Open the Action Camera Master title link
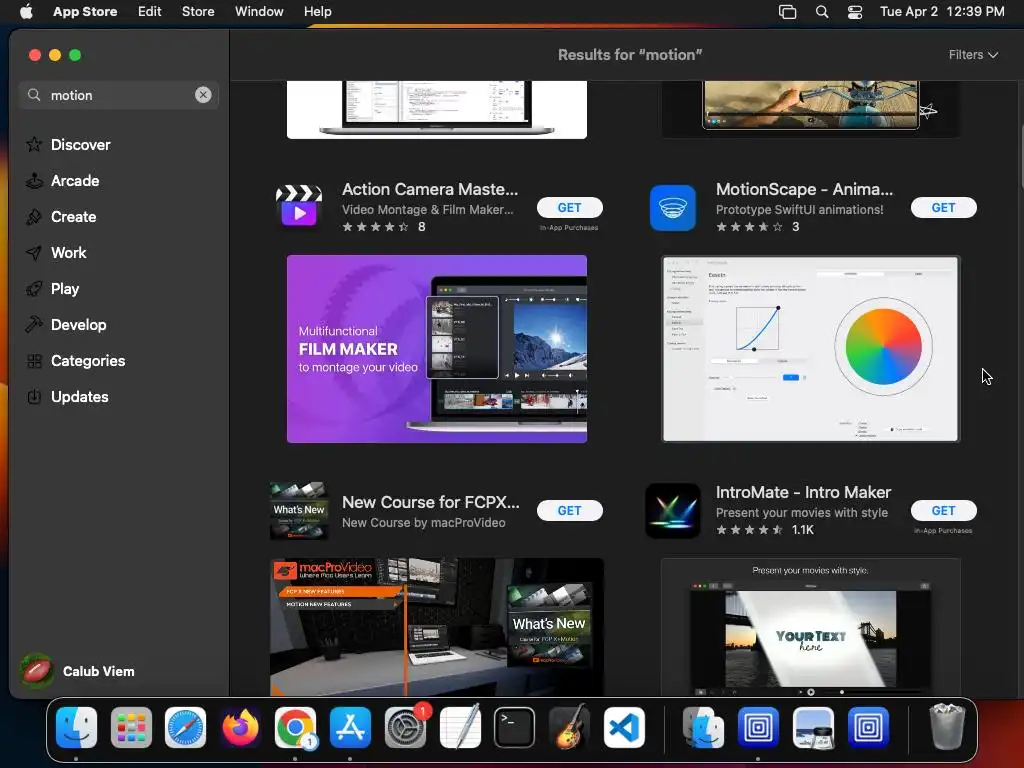This screenshot has height=768, width=1024. [x=430, y=189]
